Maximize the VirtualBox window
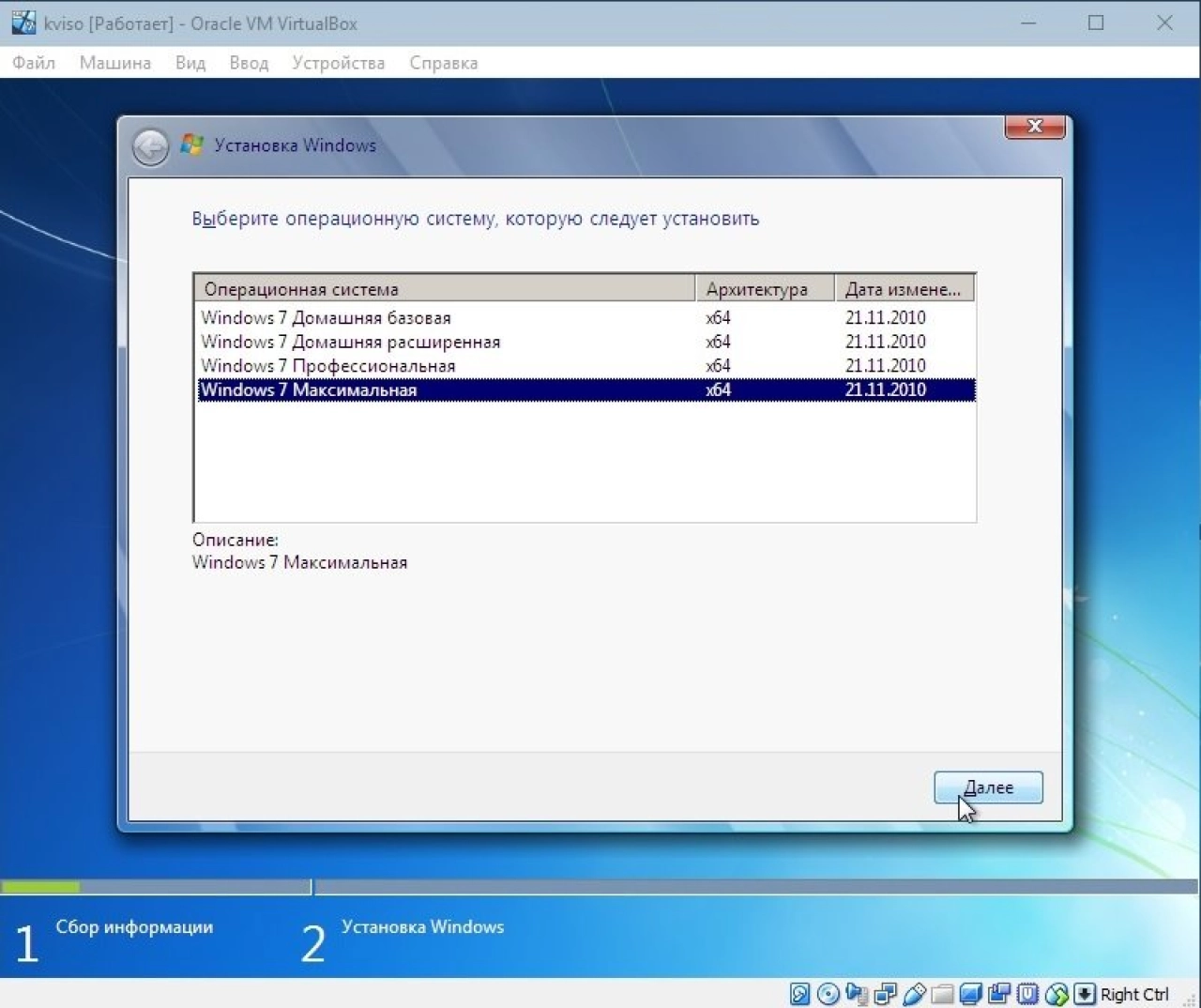 pos(1096,23)
